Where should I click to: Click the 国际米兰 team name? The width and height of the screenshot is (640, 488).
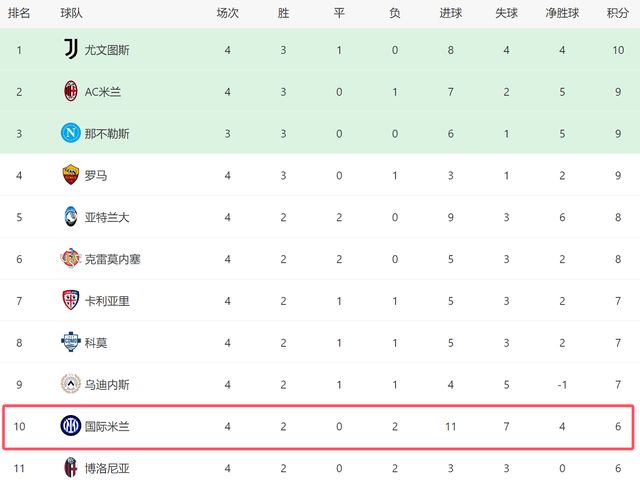107,426
